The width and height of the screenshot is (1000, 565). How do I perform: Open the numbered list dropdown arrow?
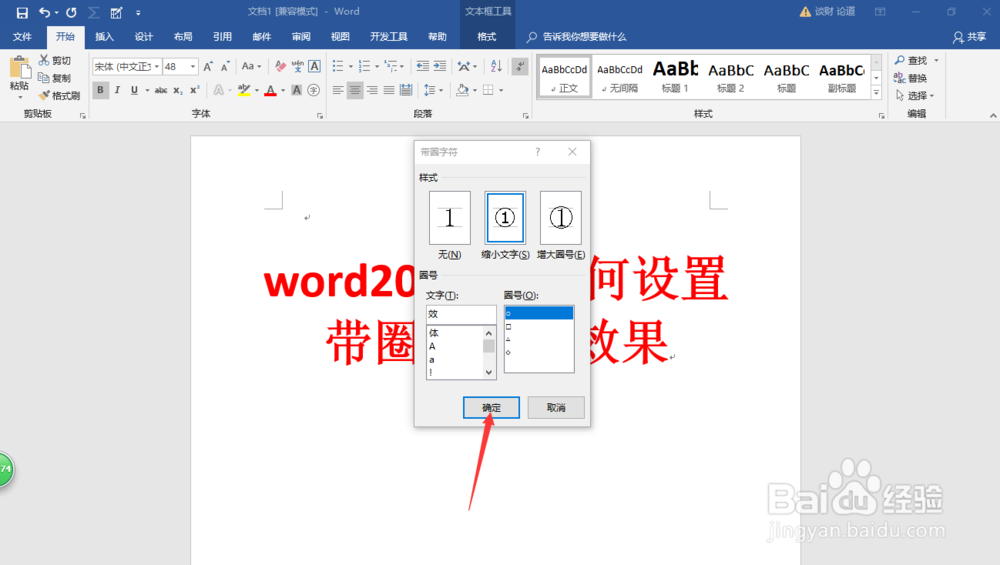click(x=377, y=66)
